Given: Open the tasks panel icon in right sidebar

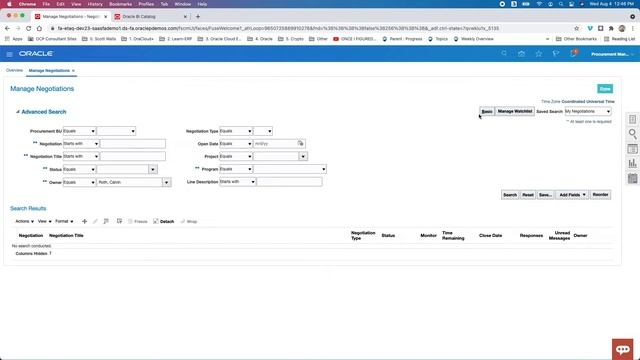Looking at the screenshot, I should 632,119.
